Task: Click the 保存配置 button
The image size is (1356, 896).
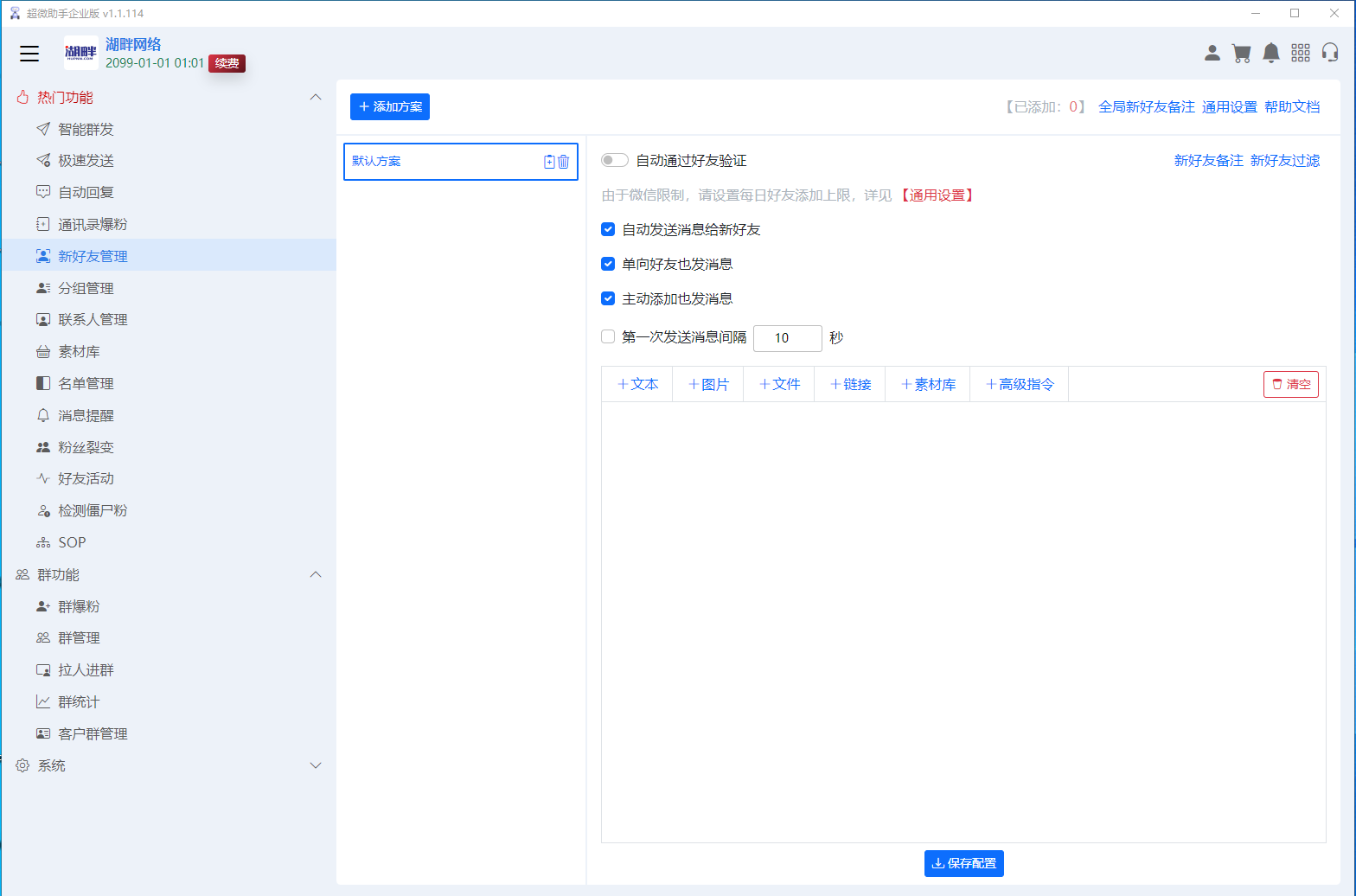Action: [x=964, y=863]
